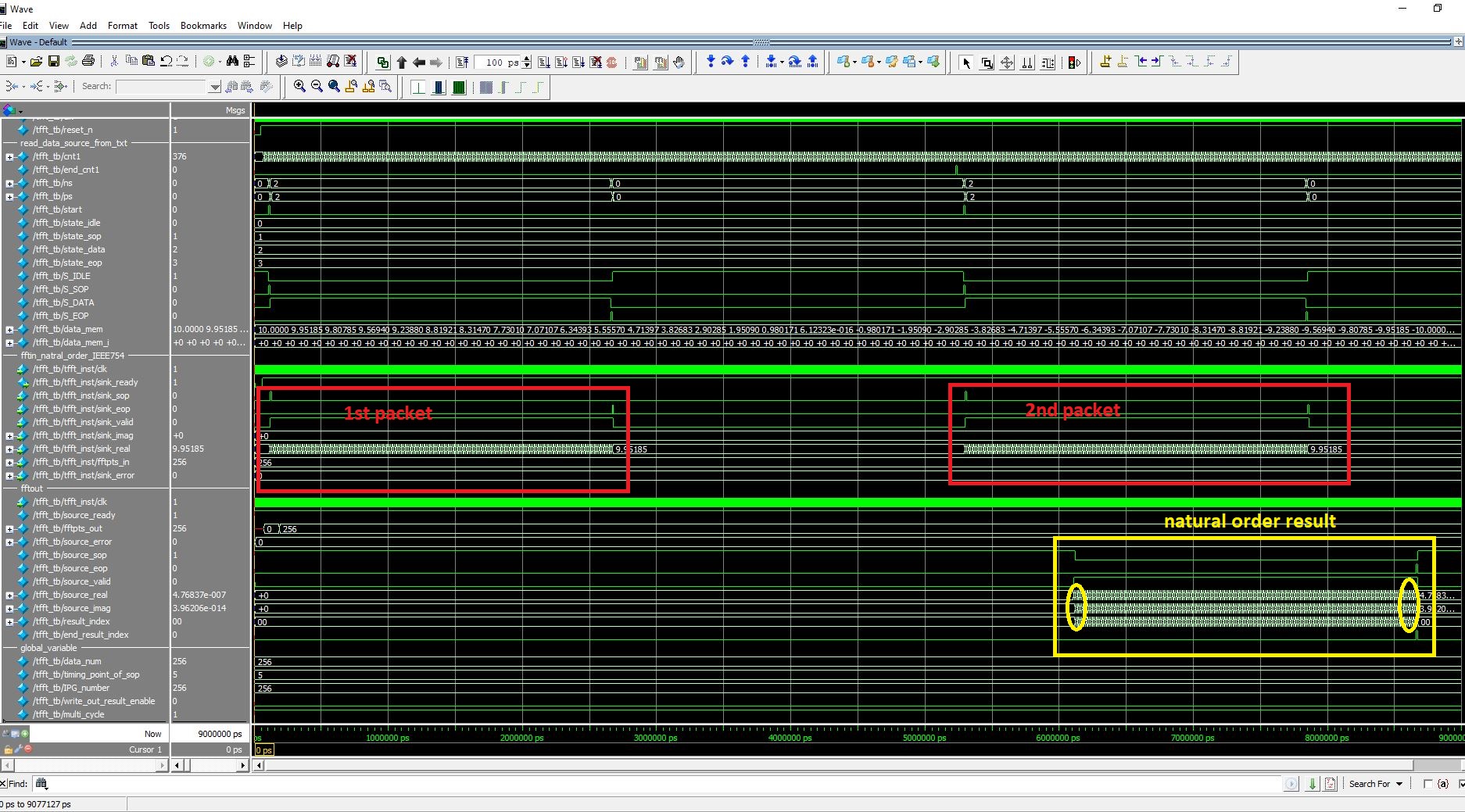Viewport: 1465px width, 812px height.
Task: Select the Zoom In tool
Action: pos(298,87)
